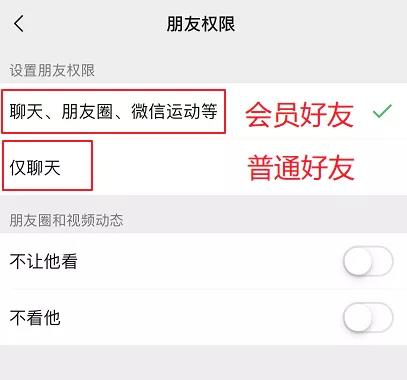Click the 朋友圈和视频动态 section header
The height and width of the screenshot is (380, 407).
tap(66, 220)
